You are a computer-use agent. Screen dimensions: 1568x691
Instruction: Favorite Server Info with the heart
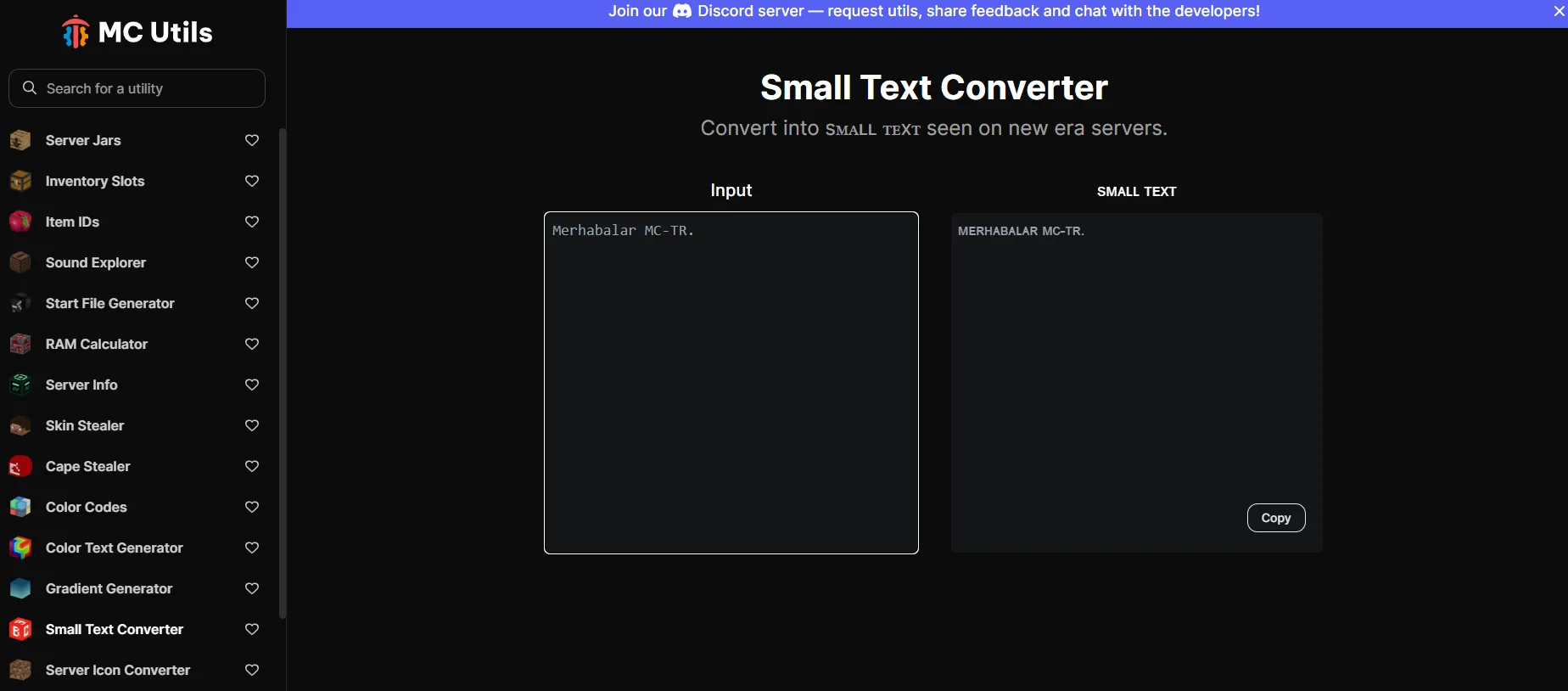point(252,385)
